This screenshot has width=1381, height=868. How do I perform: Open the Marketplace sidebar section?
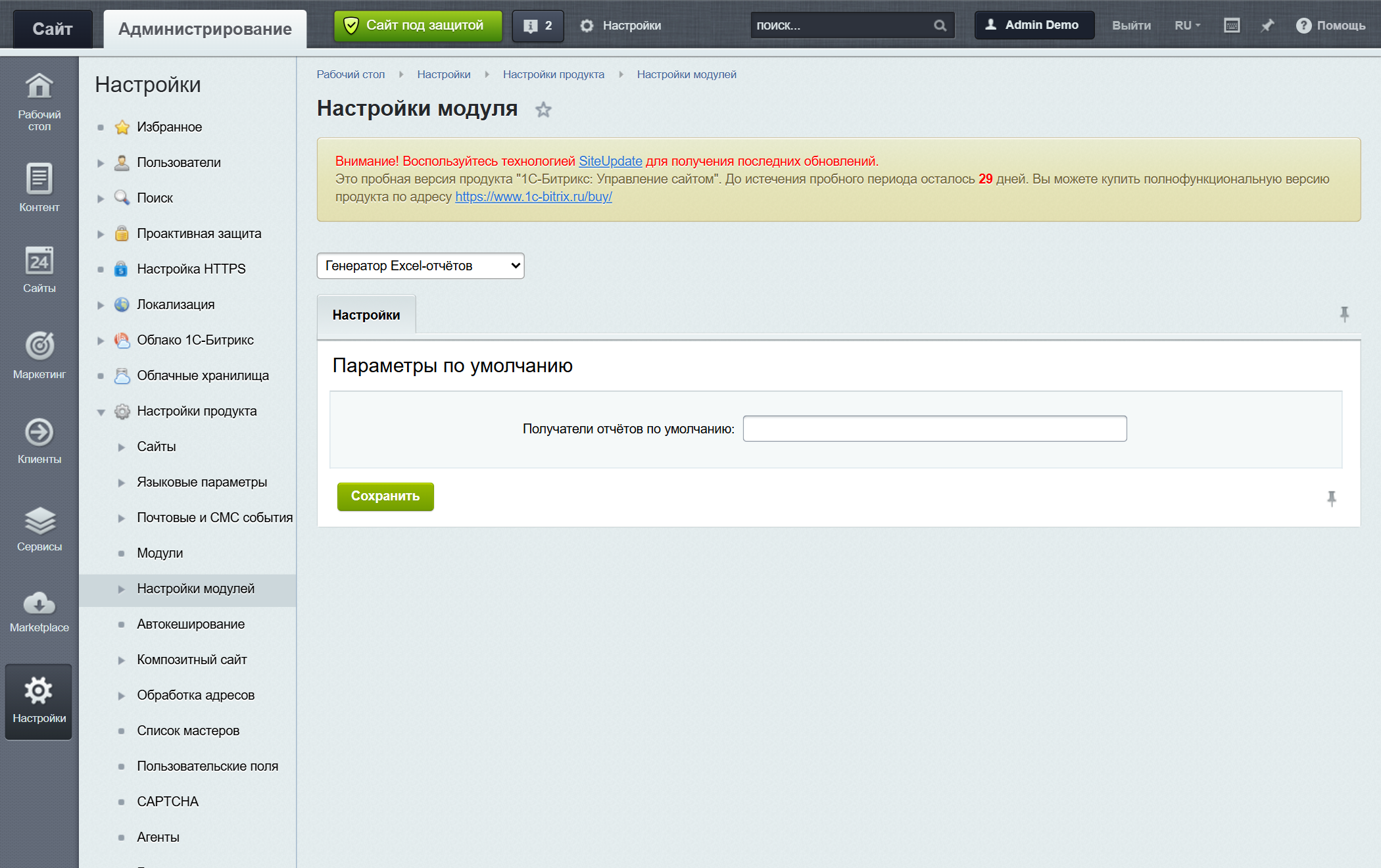[x=39, y=612]
